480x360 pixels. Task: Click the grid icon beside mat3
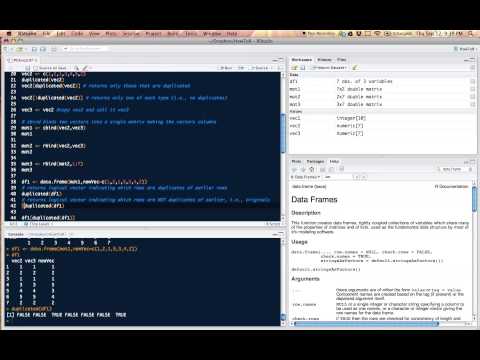472,104
